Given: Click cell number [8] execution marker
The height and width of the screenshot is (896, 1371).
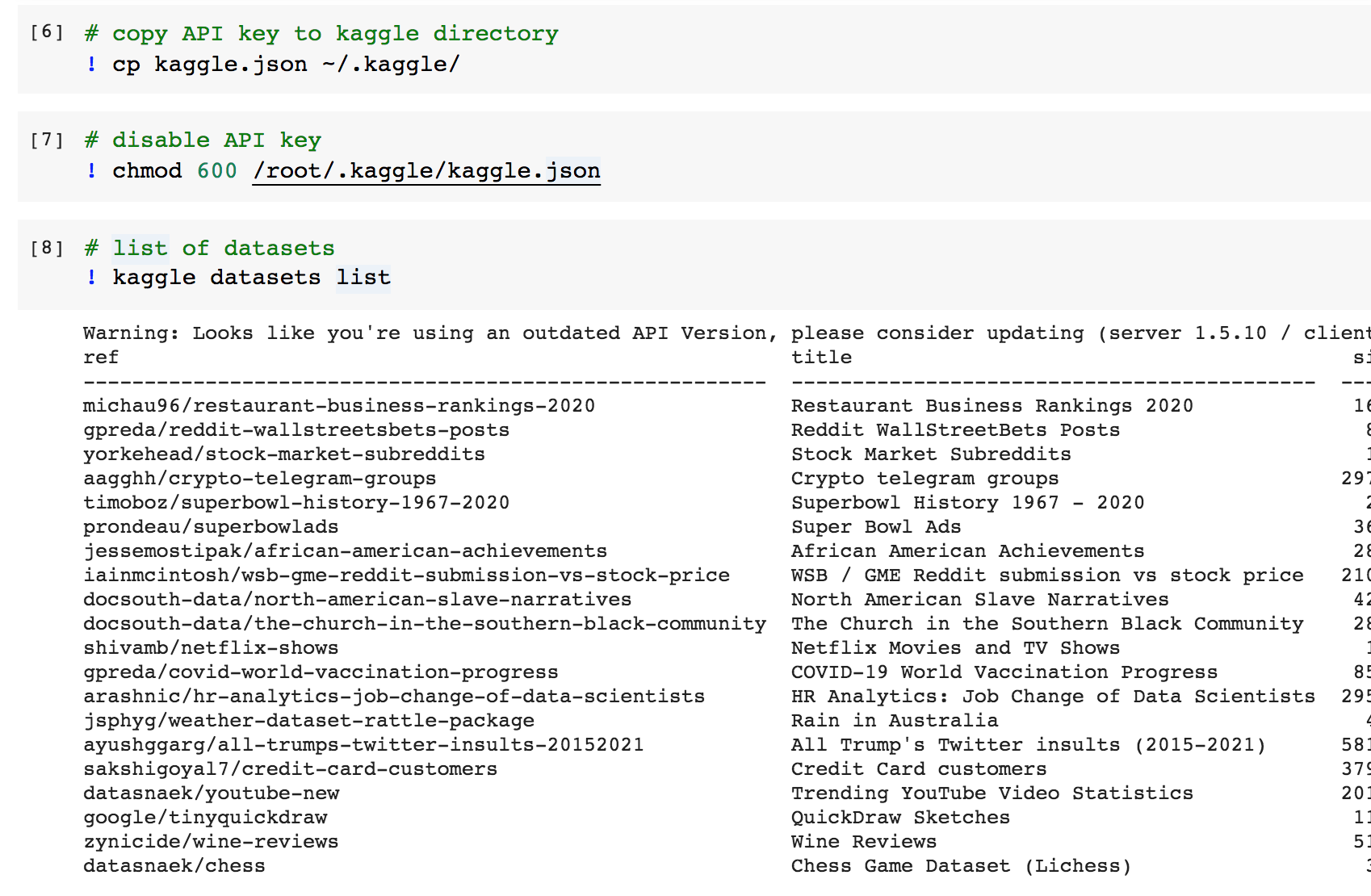Looking at the screenshot, I should point(47,248).
